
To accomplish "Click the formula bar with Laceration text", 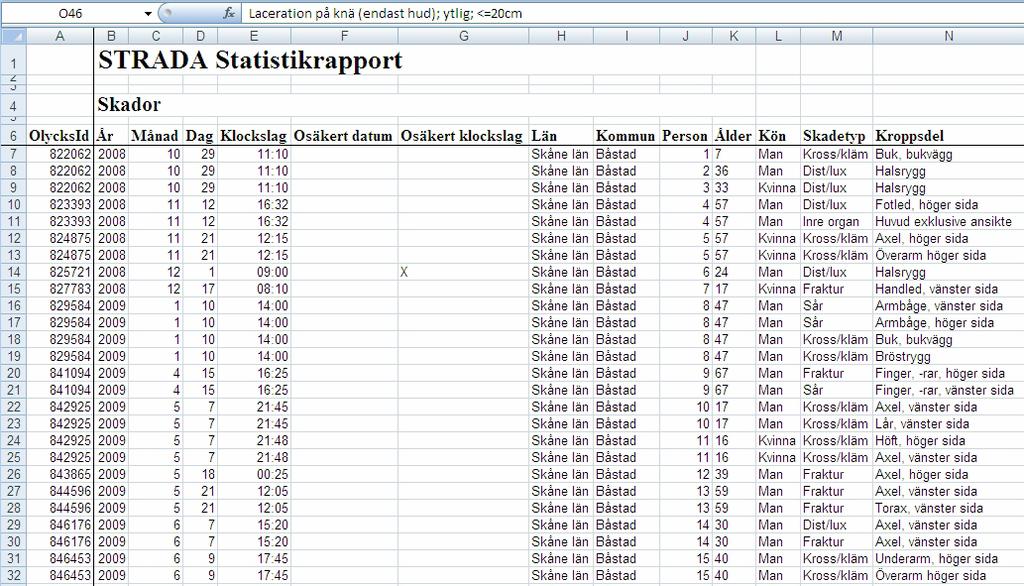I will [x=632, y=13].
